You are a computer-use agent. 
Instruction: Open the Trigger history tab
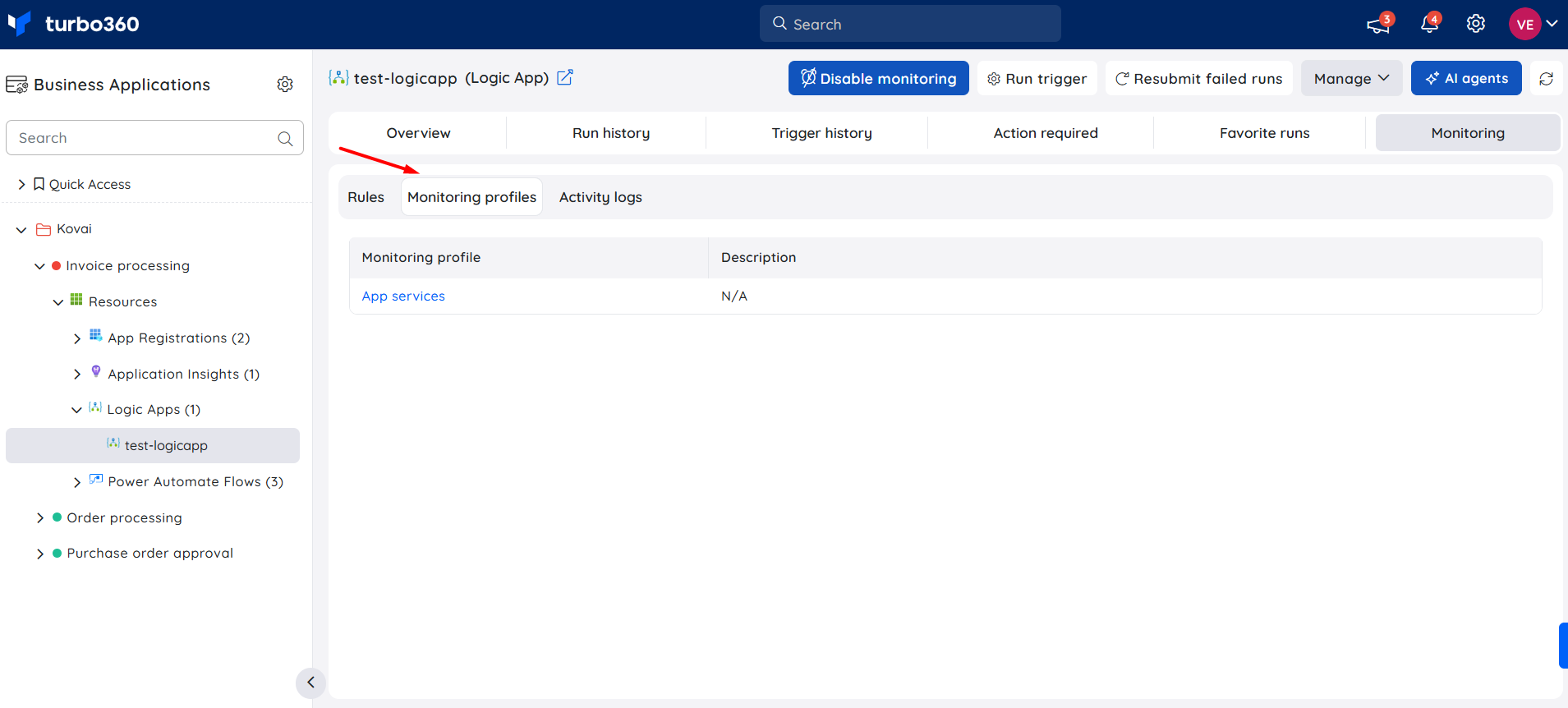821,133
